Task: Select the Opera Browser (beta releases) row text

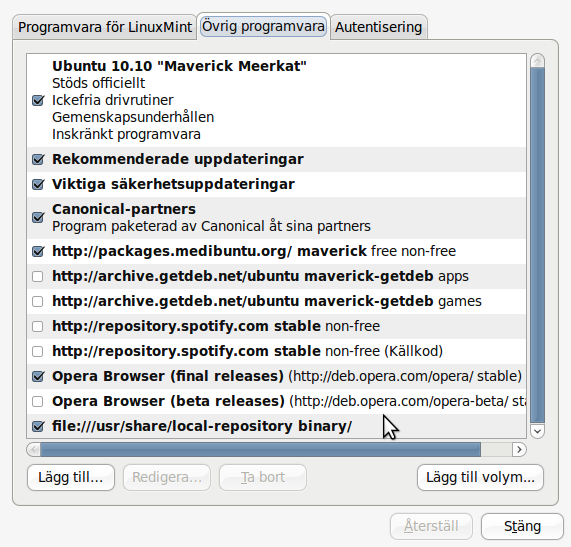Action: click(289, 401)
